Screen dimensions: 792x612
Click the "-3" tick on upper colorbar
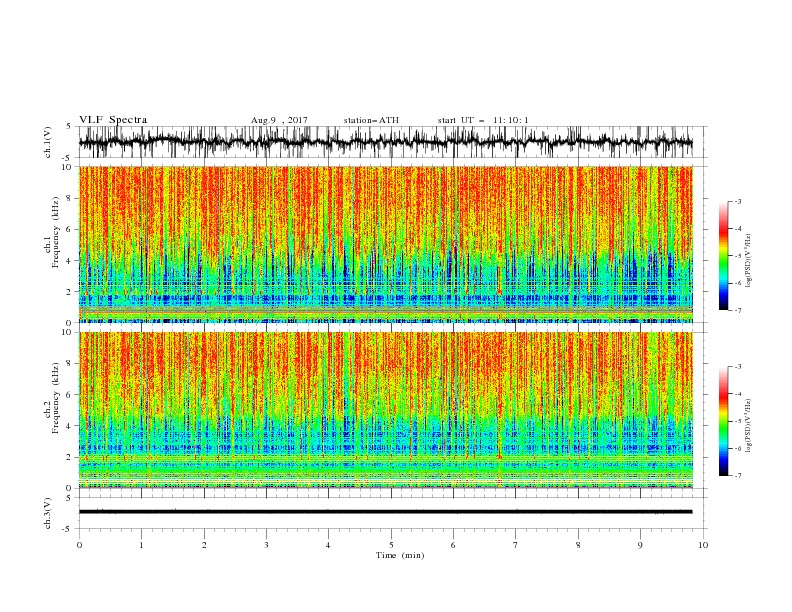[737, 201]
